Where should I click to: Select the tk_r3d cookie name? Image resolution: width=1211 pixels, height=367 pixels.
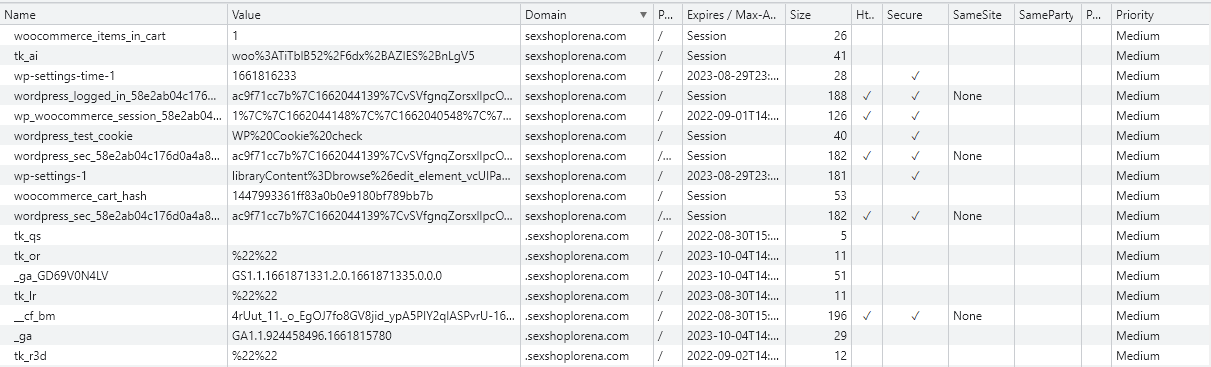click(x=29, y=356)
